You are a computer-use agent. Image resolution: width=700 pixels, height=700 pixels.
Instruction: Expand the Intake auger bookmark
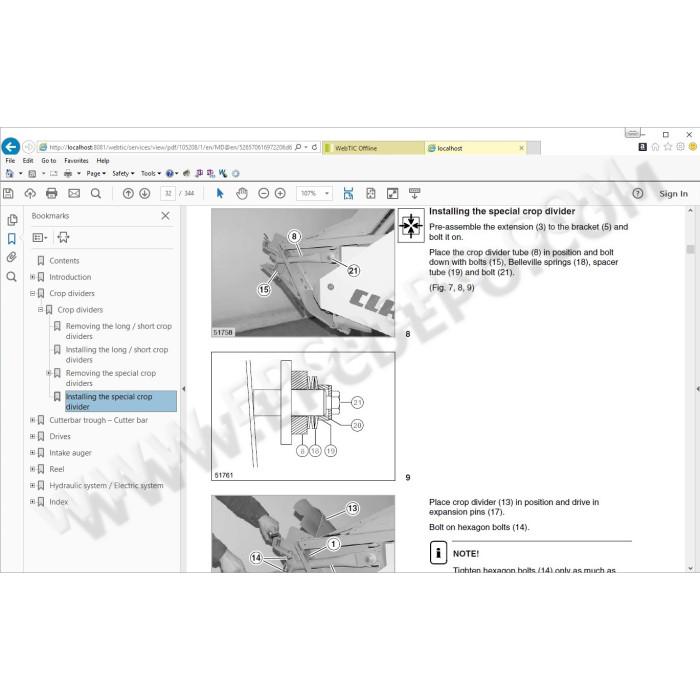(x=33, y=453)
